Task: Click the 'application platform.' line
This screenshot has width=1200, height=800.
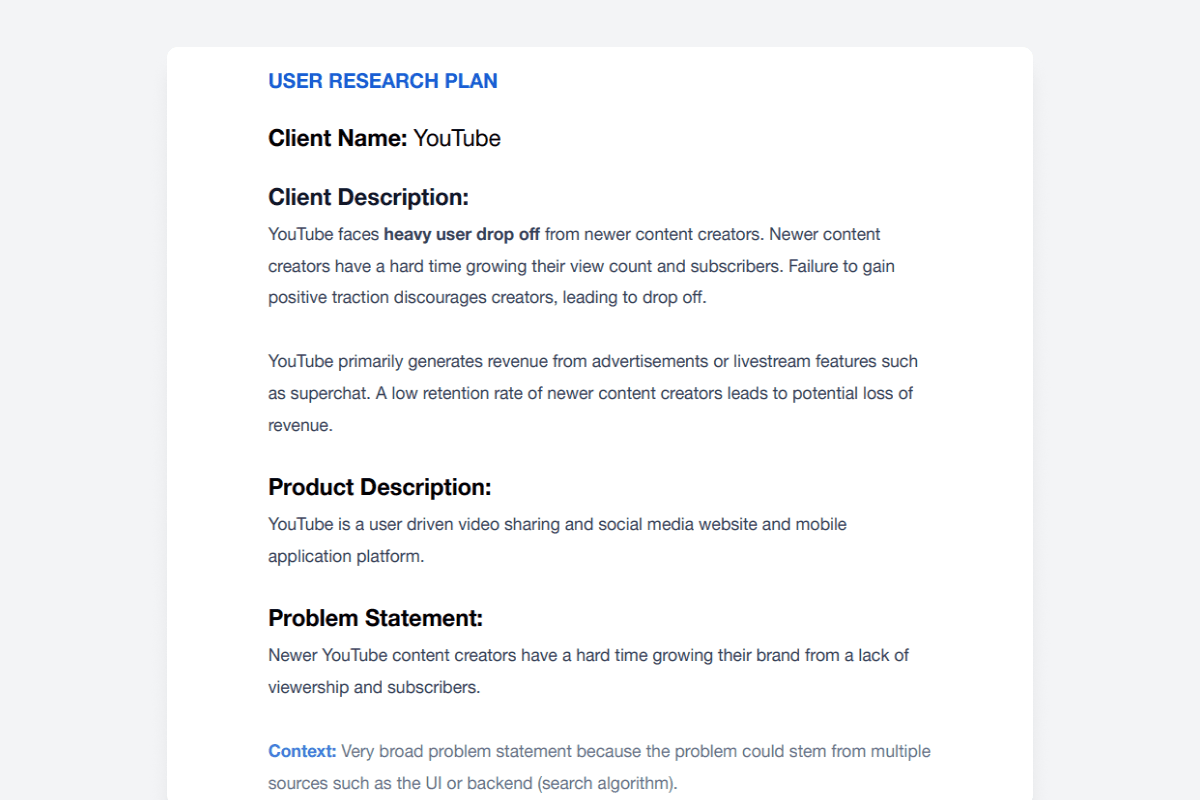Action: coord(346,556)
